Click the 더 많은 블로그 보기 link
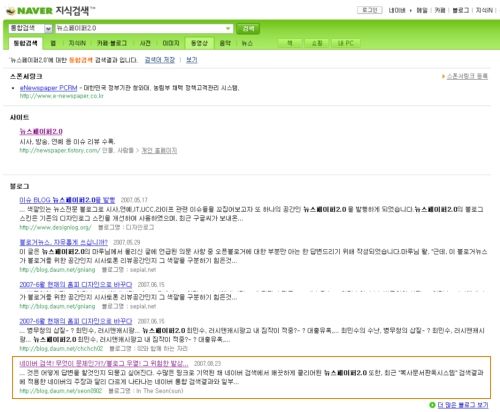Image resolution: width=500 pixels, height=412 pixels. click(x=463, y=405)
